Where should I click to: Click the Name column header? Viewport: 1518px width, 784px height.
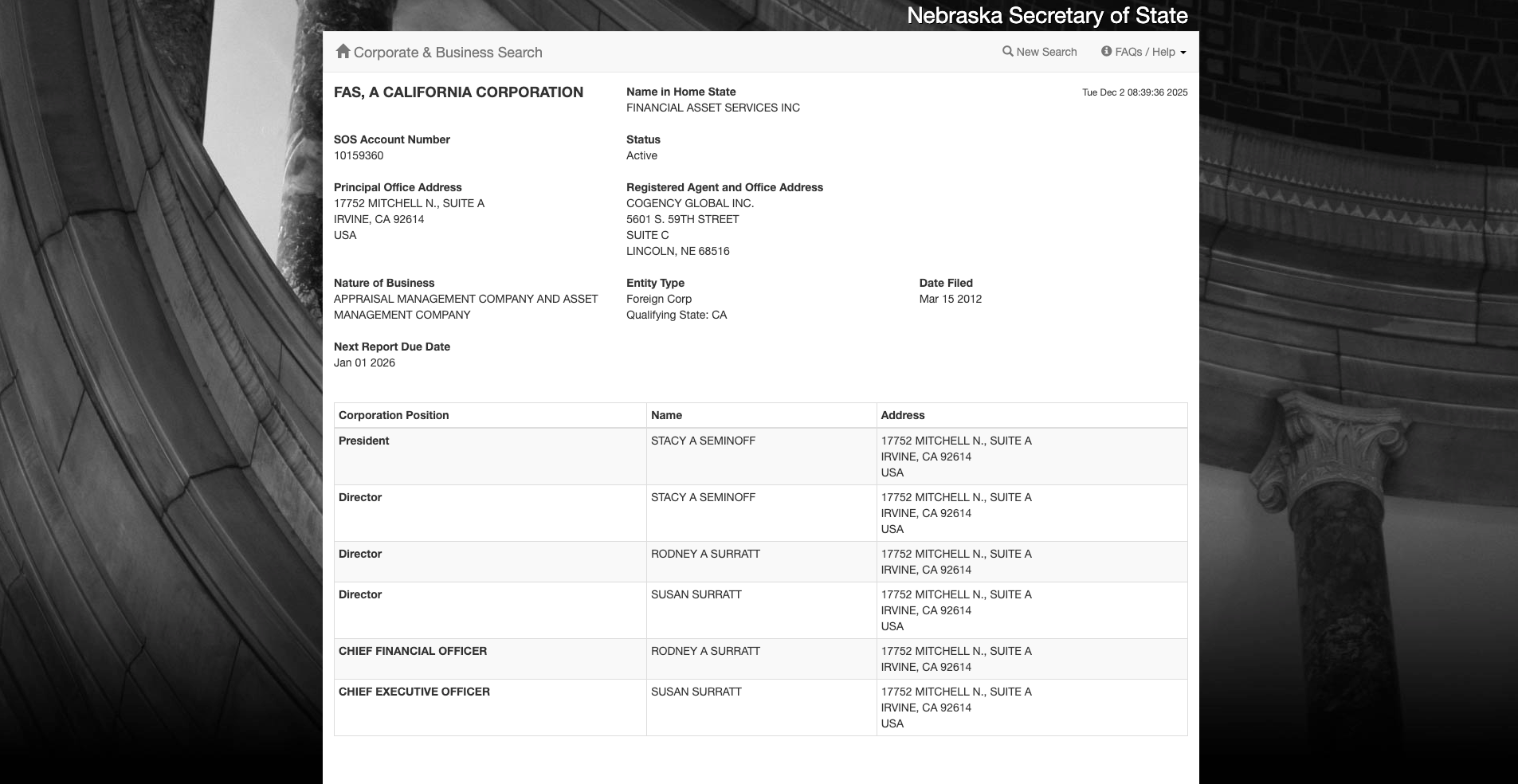pos(666,415)
